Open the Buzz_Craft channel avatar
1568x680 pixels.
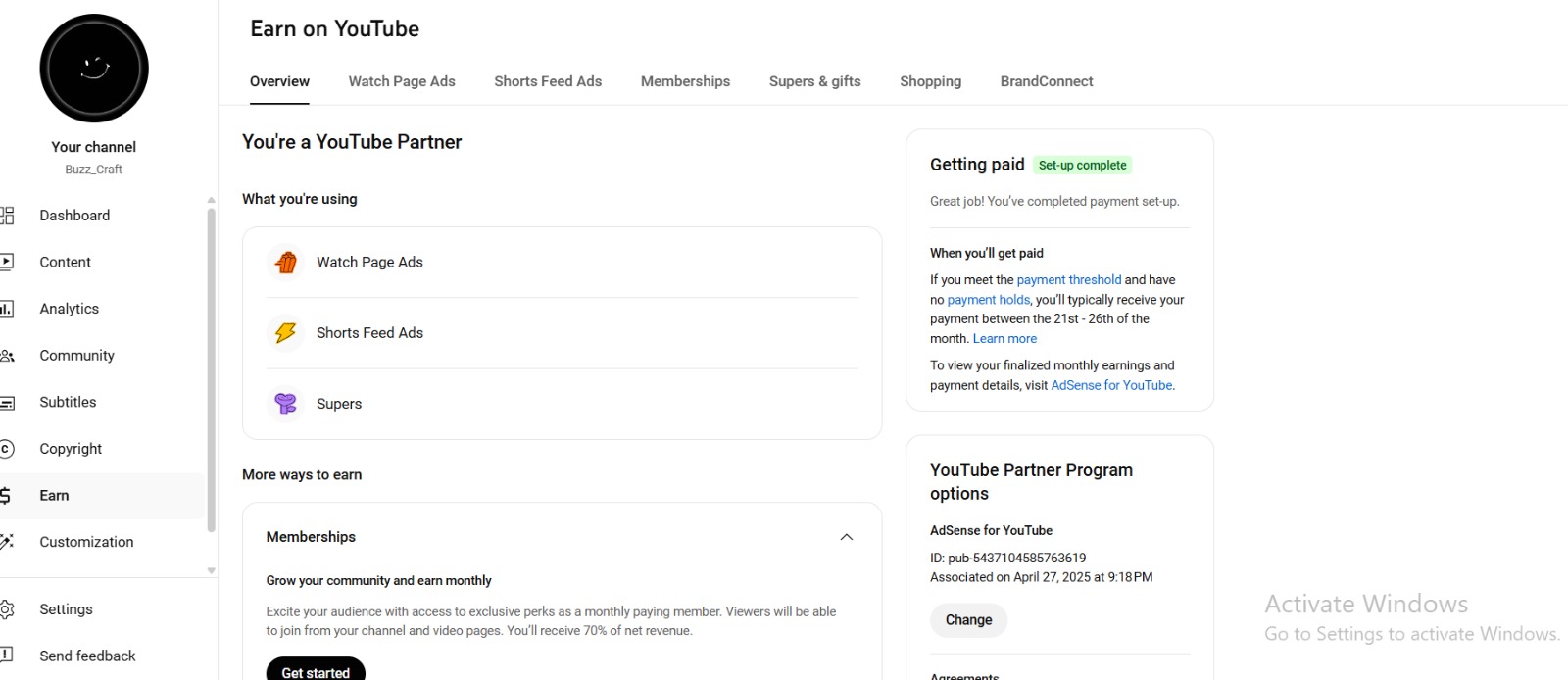pos(94,69)
